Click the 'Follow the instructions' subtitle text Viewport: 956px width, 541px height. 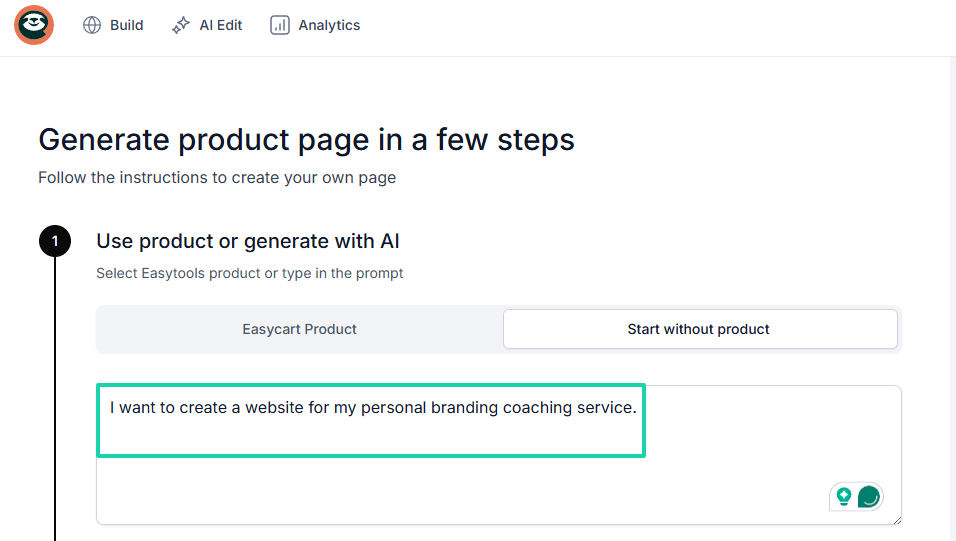[x=217, y=177]
